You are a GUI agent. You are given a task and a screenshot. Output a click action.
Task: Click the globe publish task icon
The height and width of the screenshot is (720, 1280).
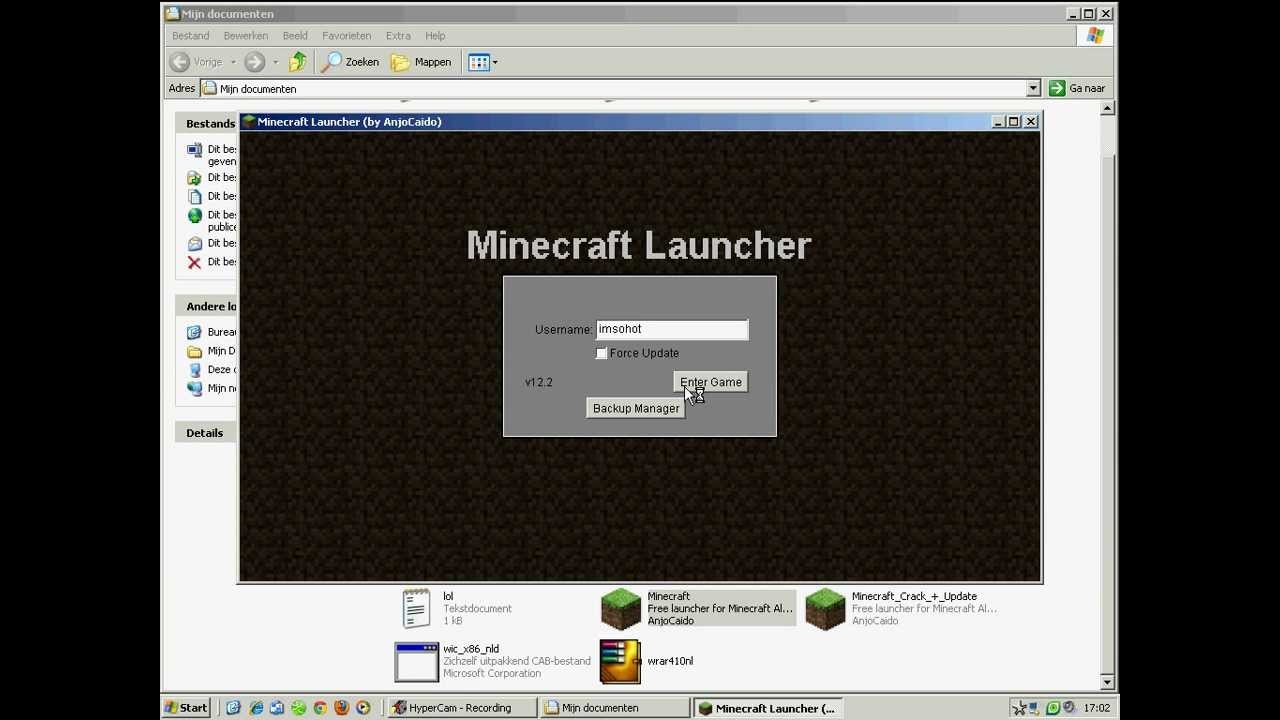point(194,216)
